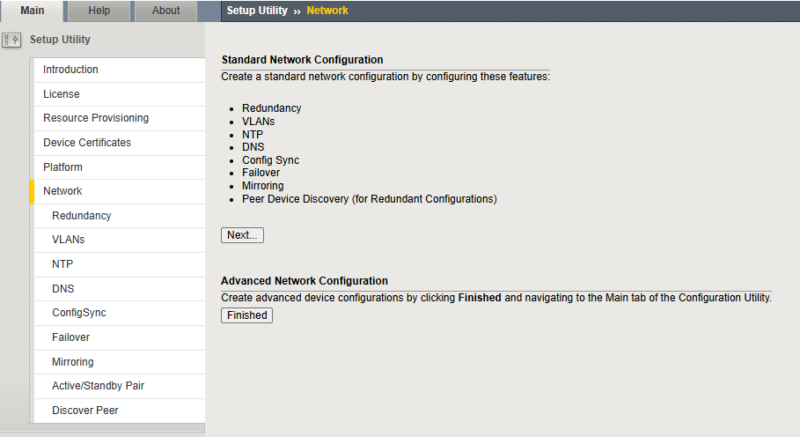
Task: Choose ConfigSync sidebar entry
Action: pyautogui.click(x=119, y=313)
